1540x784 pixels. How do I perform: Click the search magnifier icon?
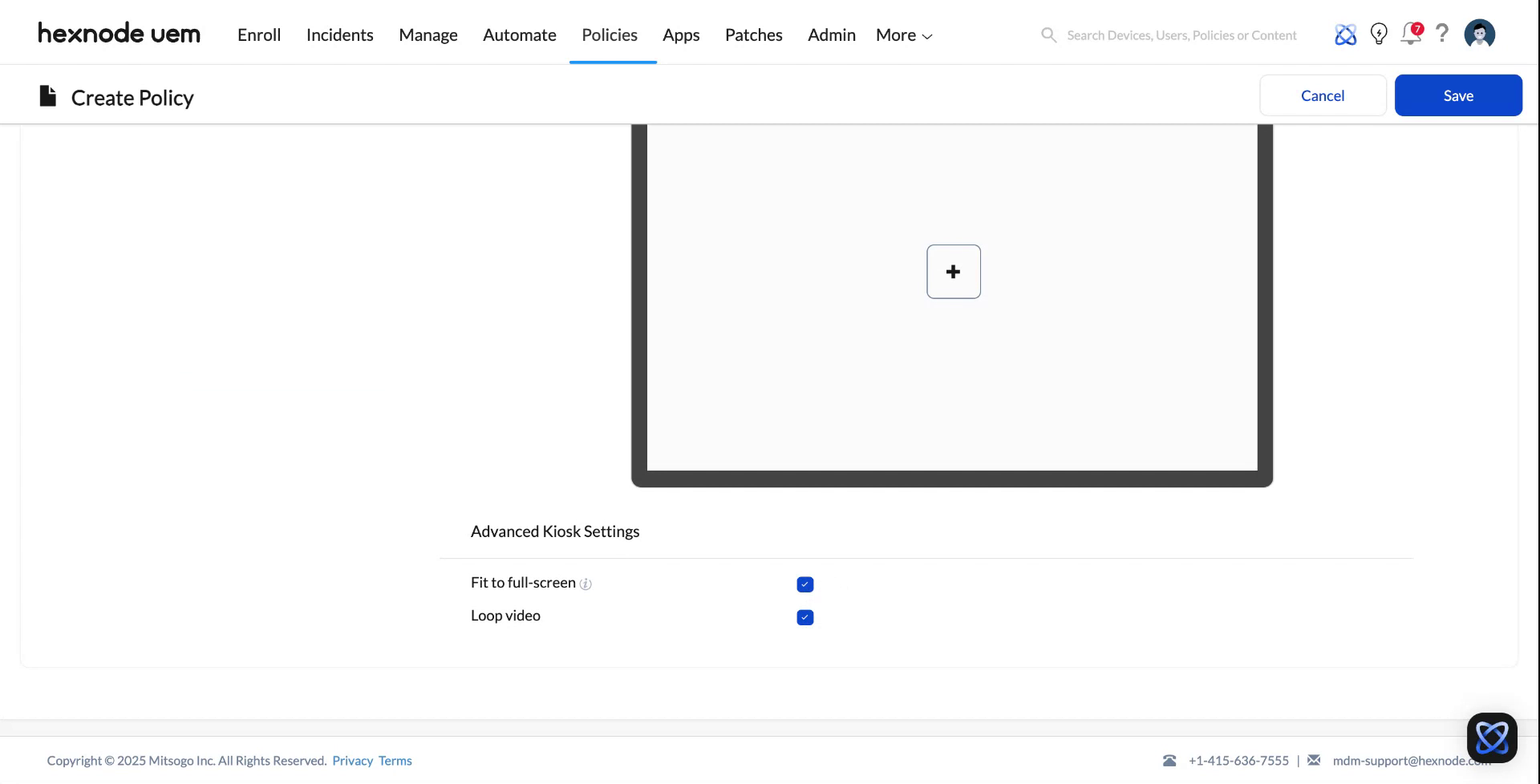point(1048,34)
